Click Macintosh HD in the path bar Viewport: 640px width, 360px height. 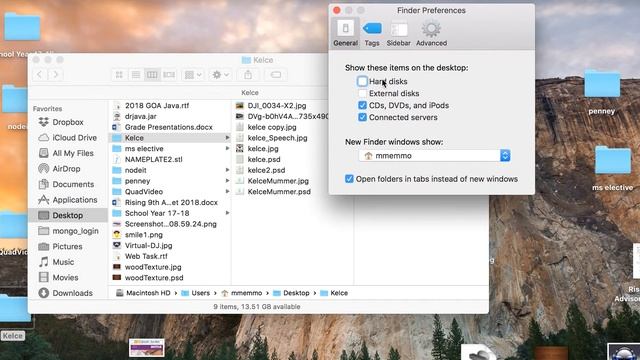tap(143, 293)
